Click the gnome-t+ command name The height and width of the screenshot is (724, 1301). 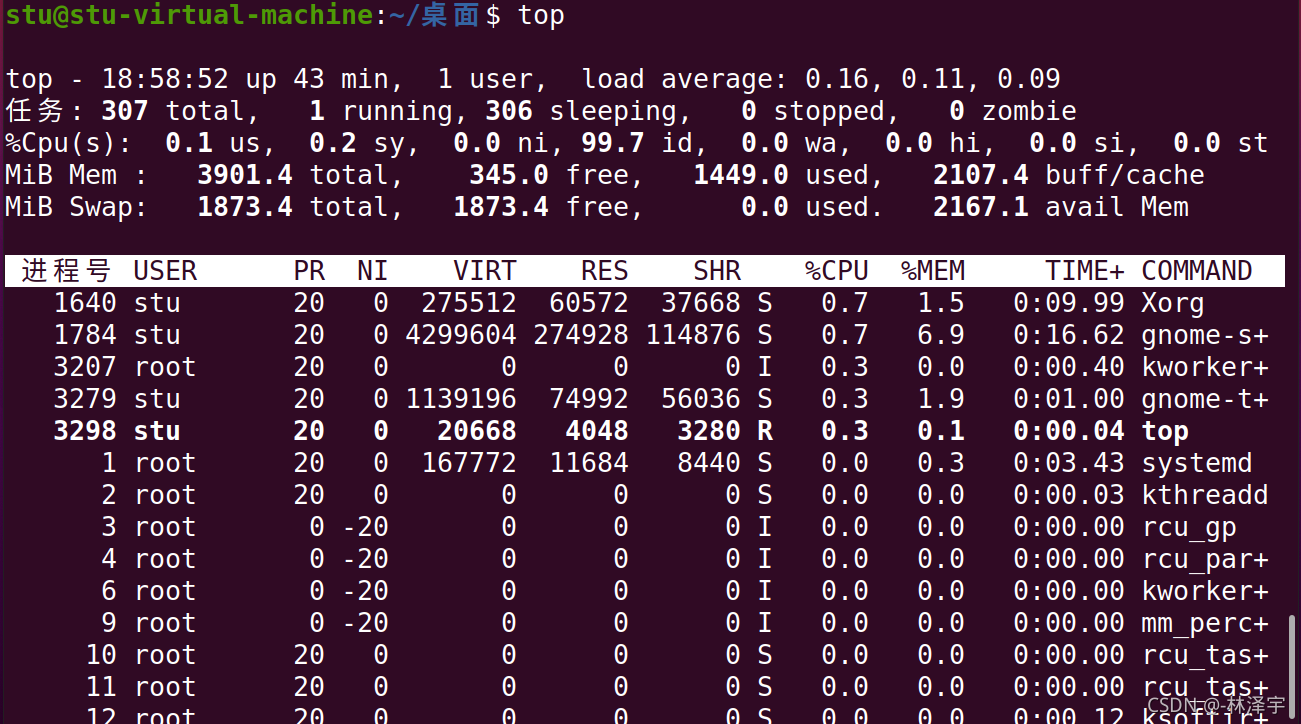click(1205, 399)
